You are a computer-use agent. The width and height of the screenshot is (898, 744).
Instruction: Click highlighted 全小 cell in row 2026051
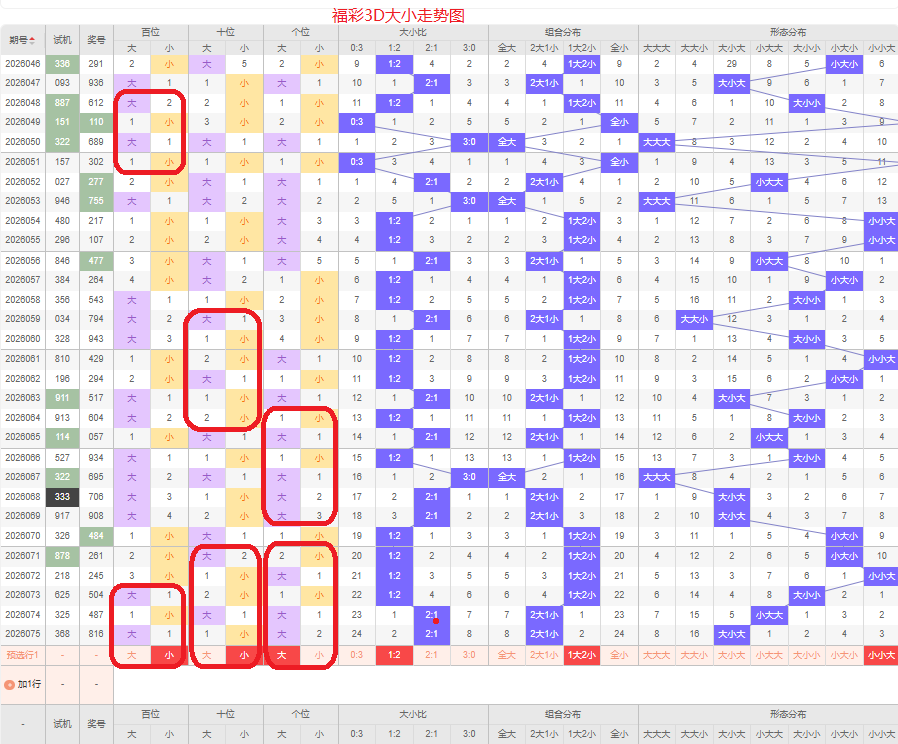619,162
